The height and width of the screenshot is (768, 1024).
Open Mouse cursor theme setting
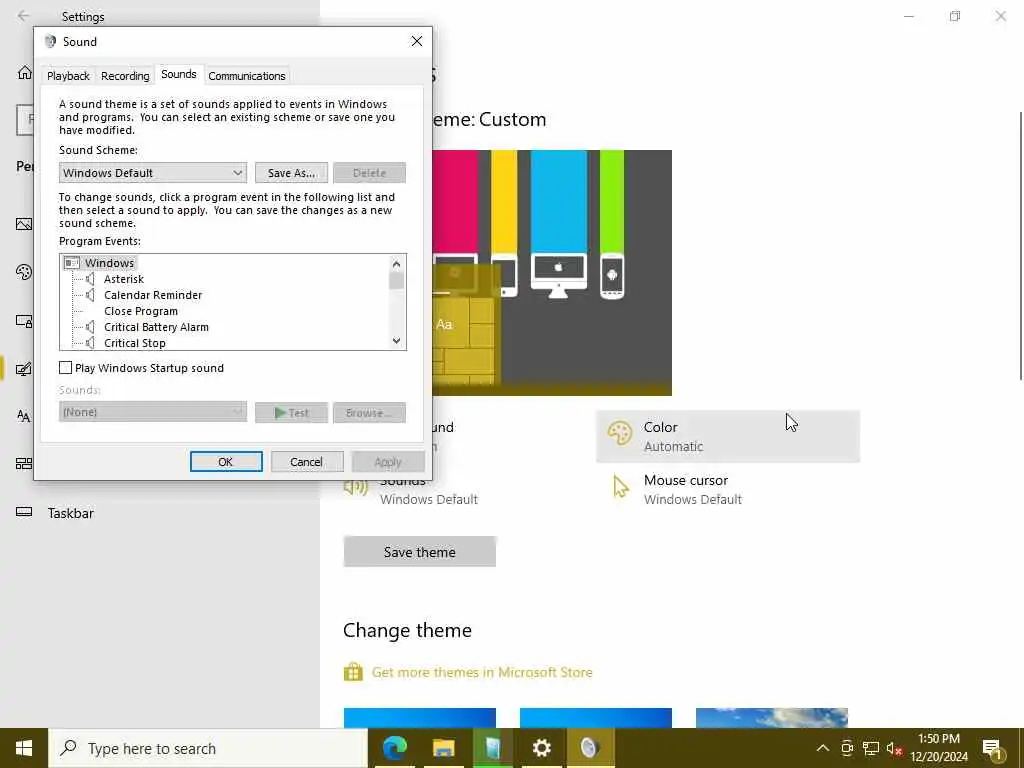728,489
